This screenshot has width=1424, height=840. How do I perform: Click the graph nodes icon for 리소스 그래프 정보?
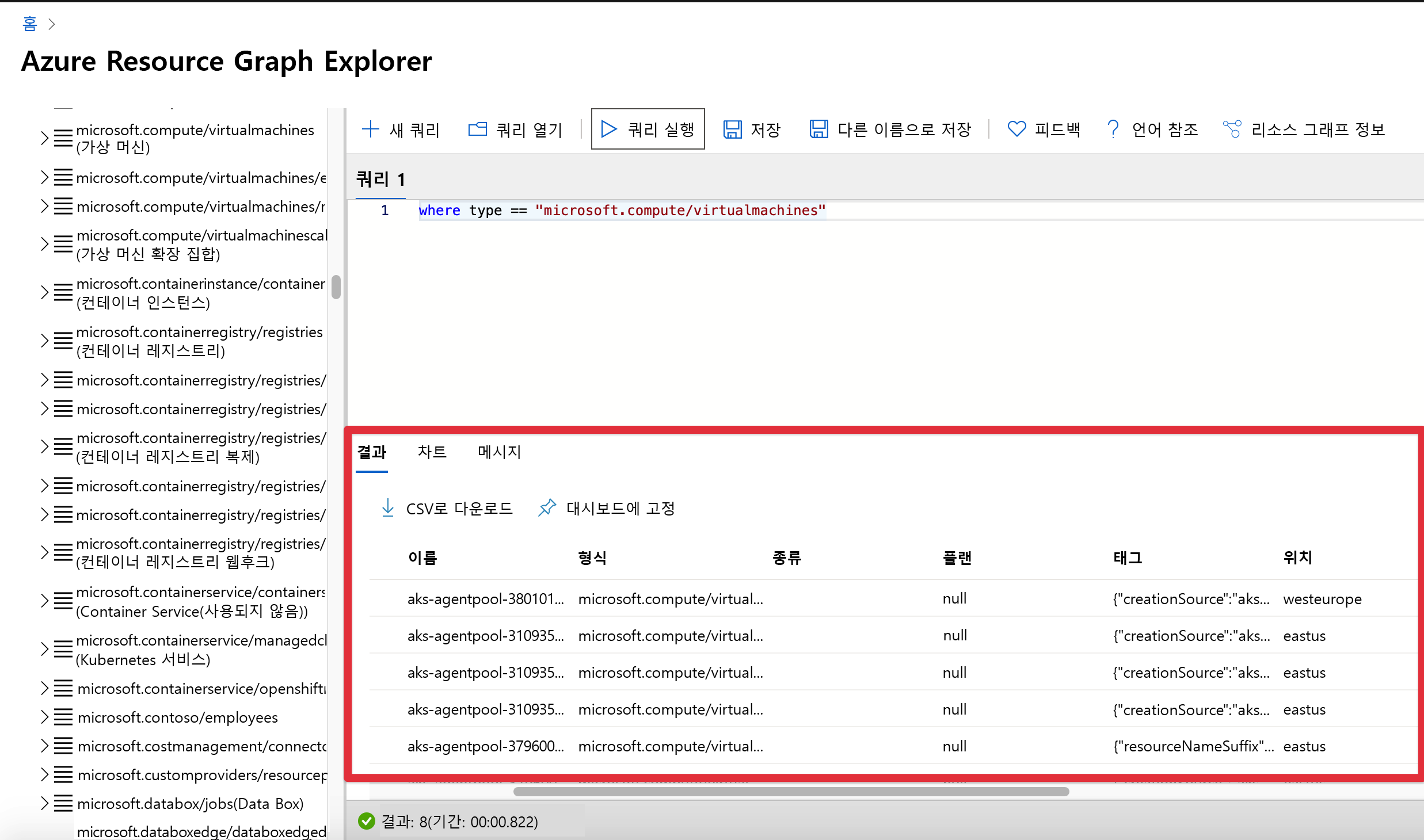(1232, 129)
